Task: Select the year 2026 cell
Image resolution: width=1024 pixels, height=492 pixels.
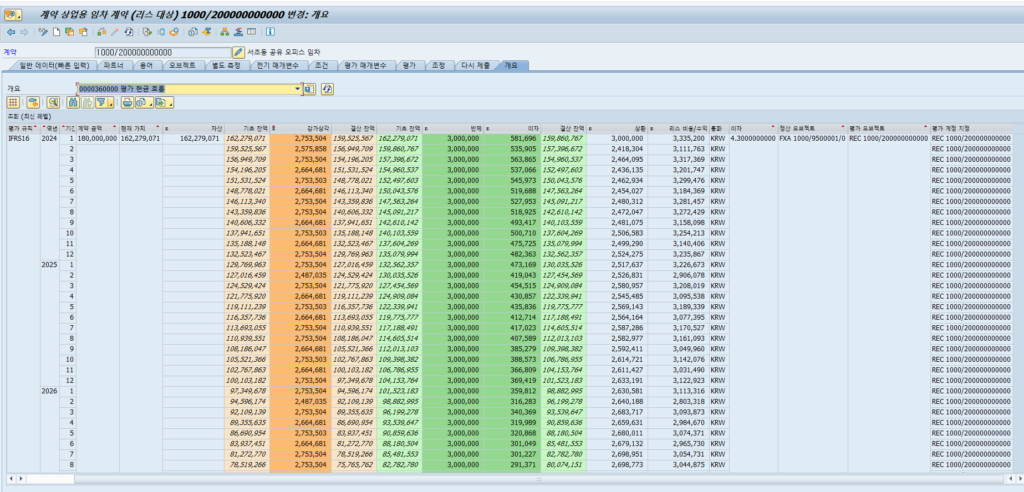Action: click(x=50, y=391)
